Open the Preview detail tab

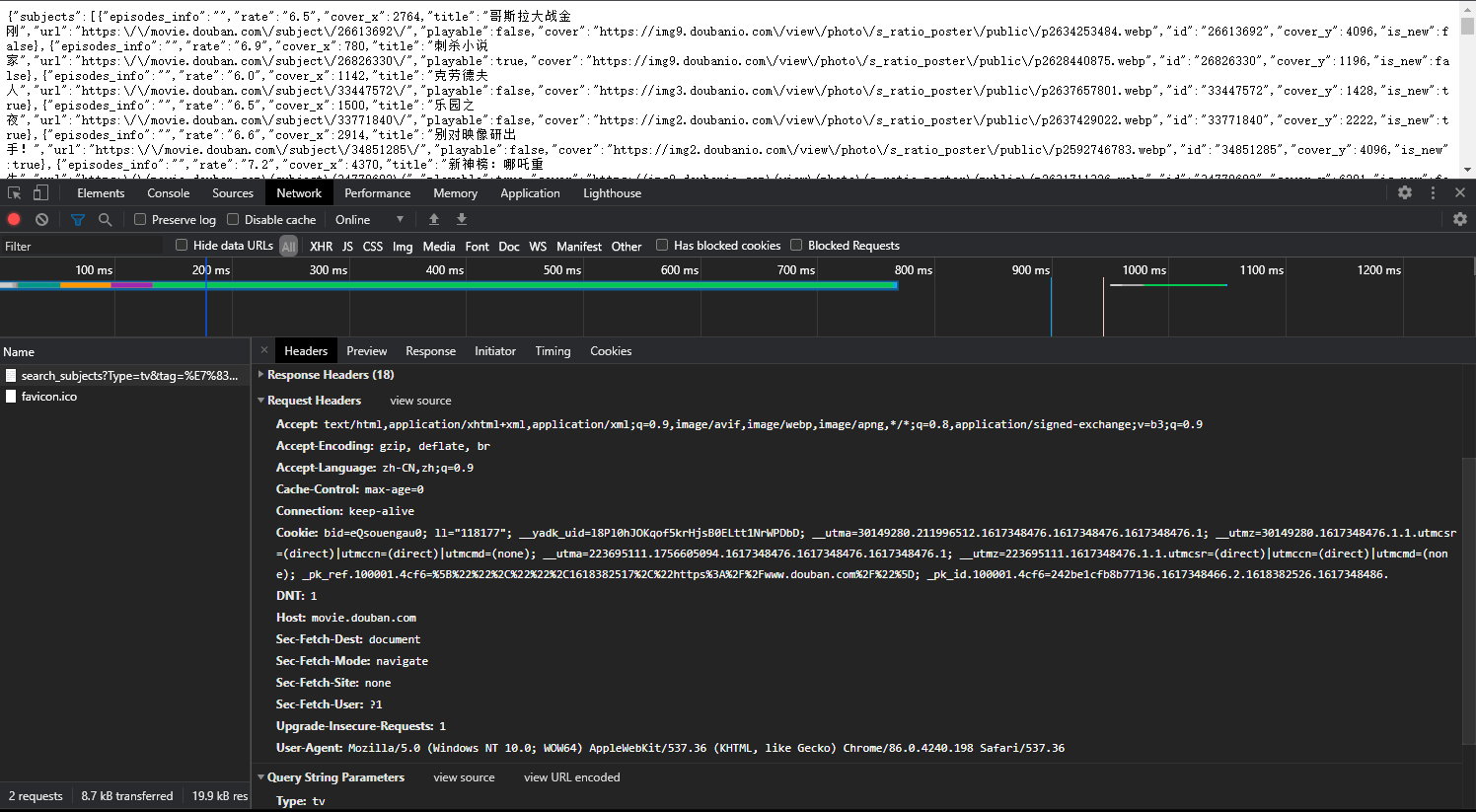[367, 351]
